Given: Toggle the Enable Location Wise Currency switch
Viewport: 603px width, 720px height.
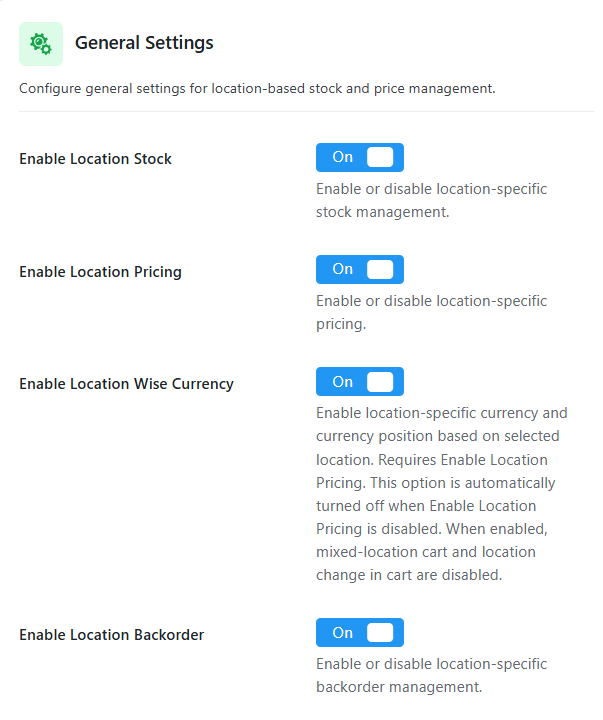Looking at the screenshot, I should tap(360, 382).
